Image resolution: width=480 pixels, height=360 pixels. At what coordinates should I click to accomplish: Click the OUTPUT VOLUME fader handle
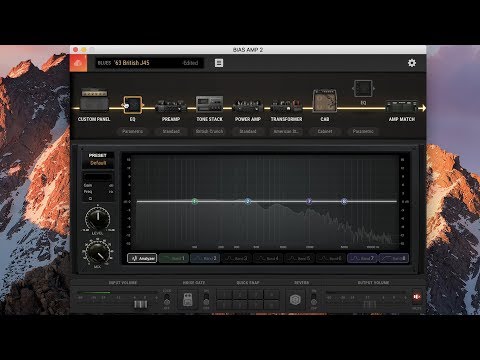coord(369,304)
